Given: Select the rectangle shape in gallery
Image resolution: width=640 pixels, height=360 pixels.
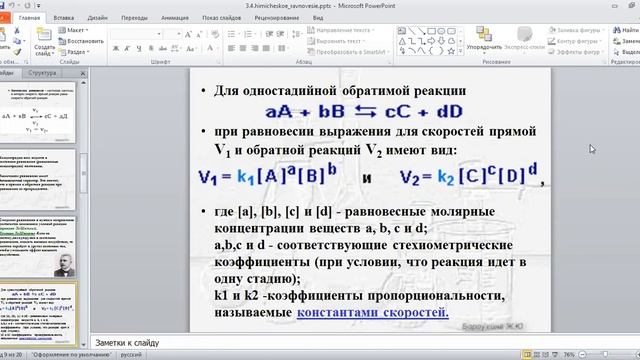Looking at the screenshot, I should click(x=431, y=31).
